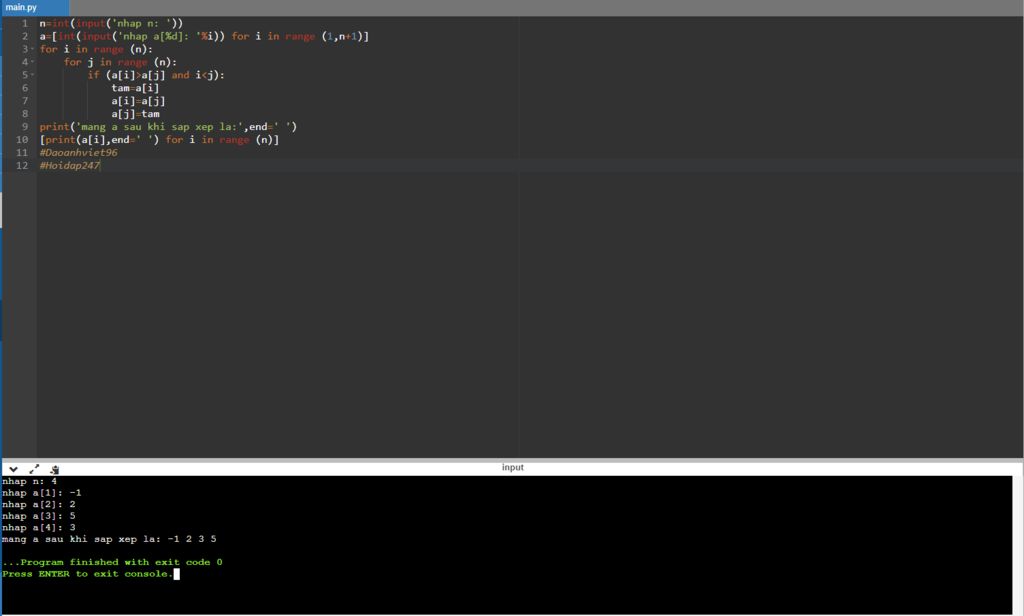1024x616 pixels.
Task: Click the 'Press ENTER to exit console.' prompt
Action: pos(88,574)
